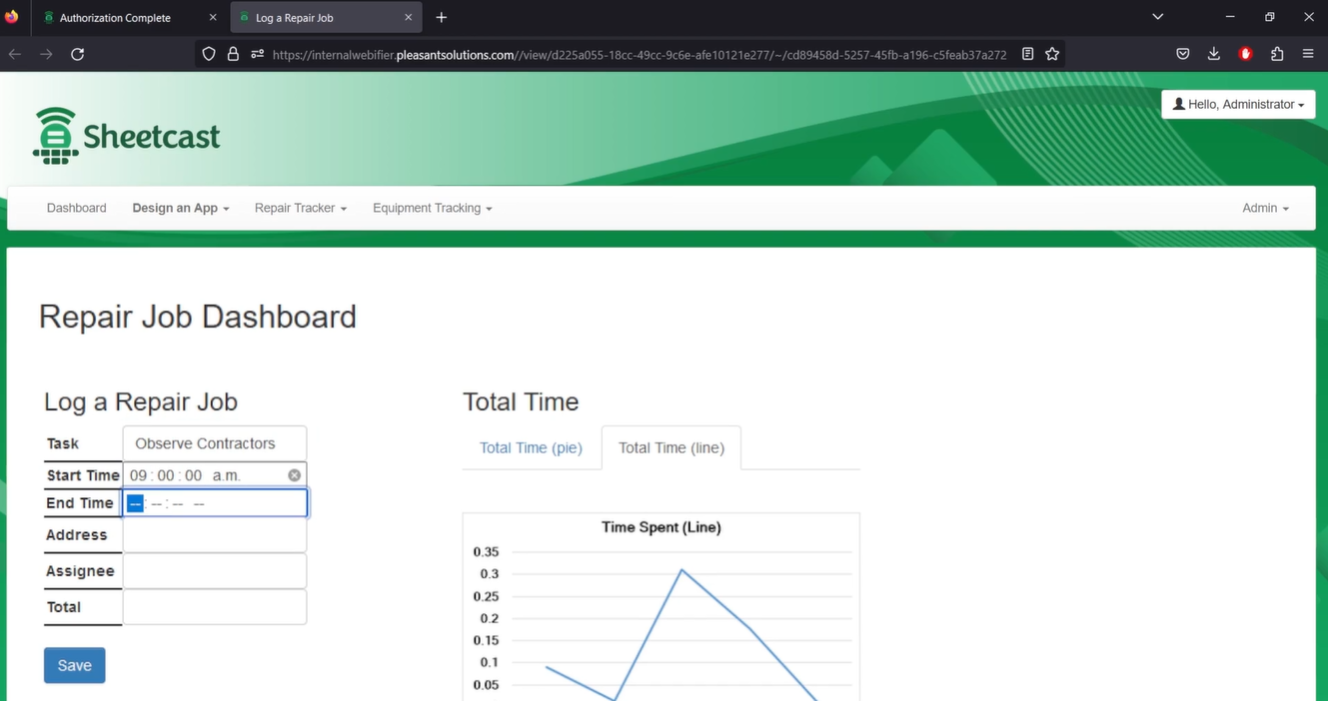Clear Start Time using the circular x icon
Image resolution: width=1328 pixels, height=701 pixels.
tap(292, 474)
